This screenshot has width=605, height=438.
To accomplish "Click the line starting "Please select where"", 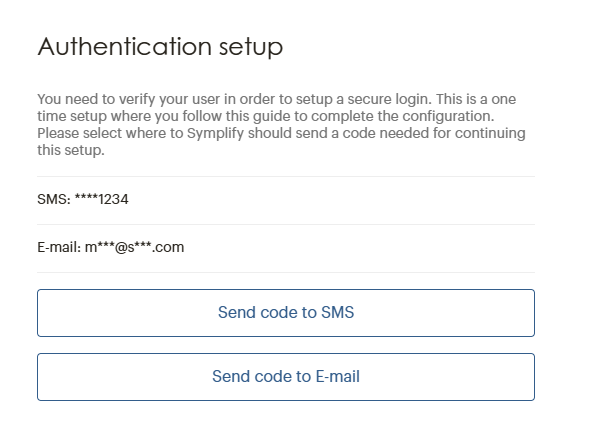I will 280,133.
